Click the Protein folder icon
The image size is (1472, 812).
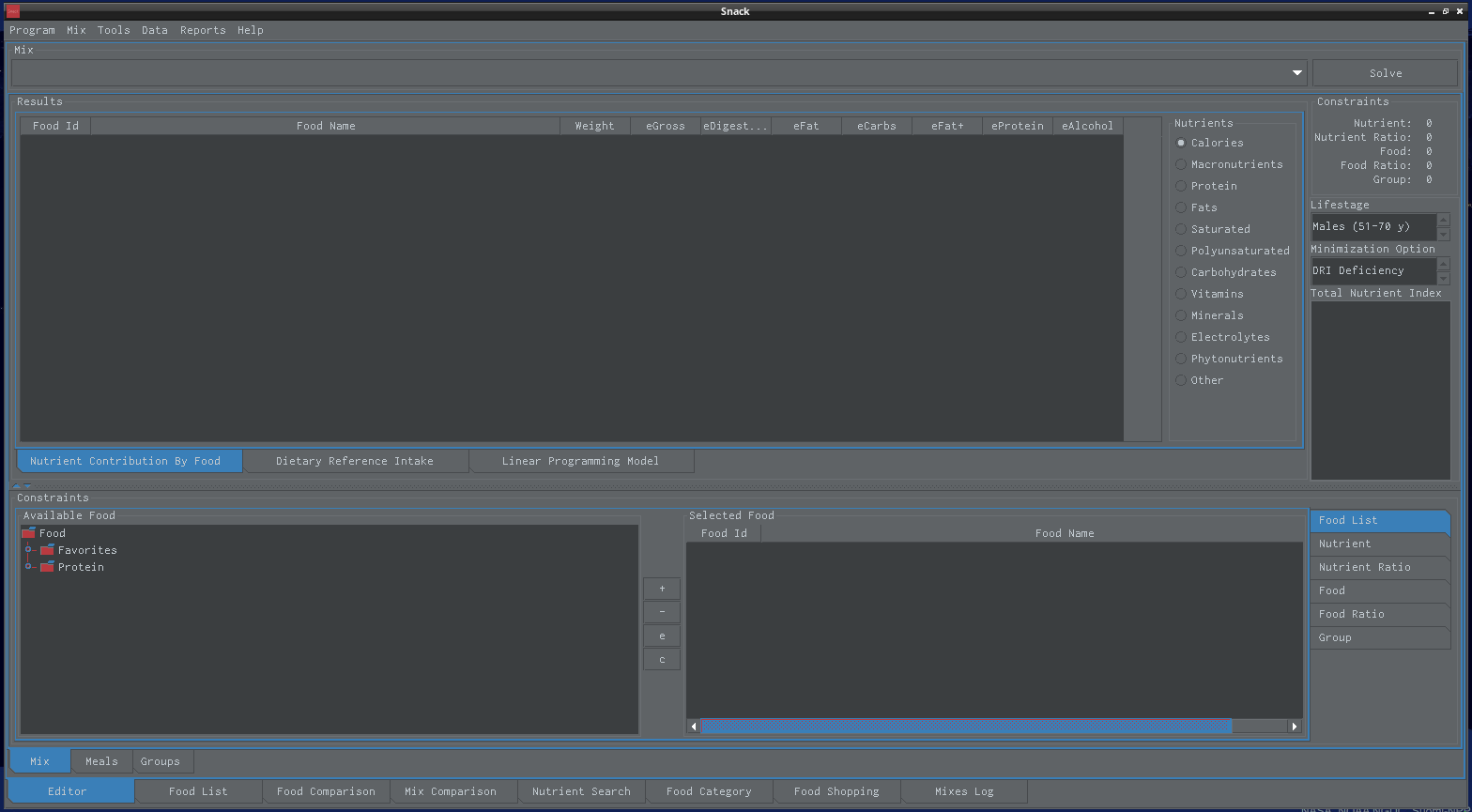[47, 567]
